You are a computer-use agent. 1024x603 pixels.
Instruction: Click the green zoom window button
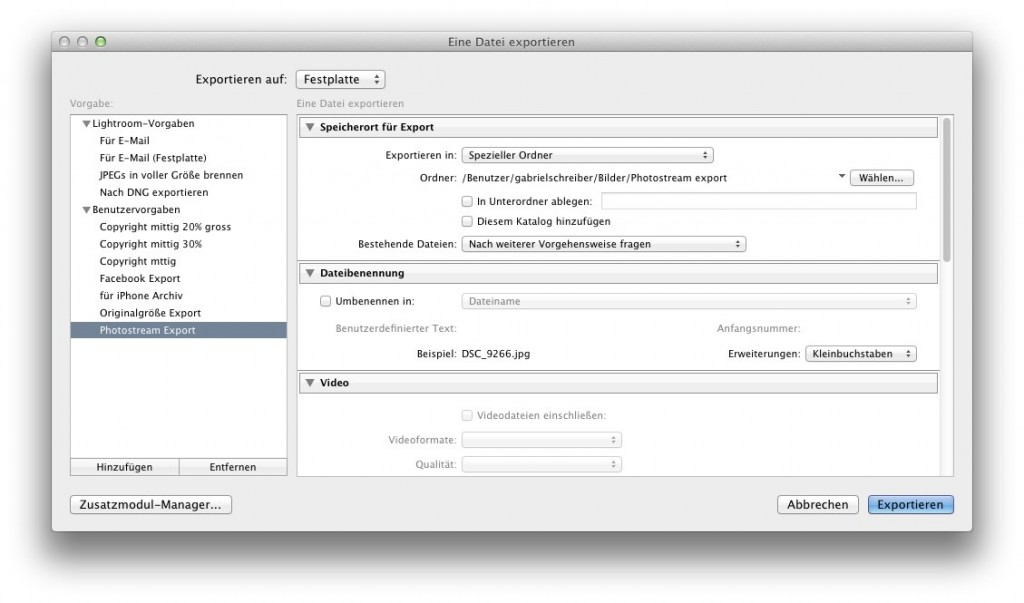(101, 42)
